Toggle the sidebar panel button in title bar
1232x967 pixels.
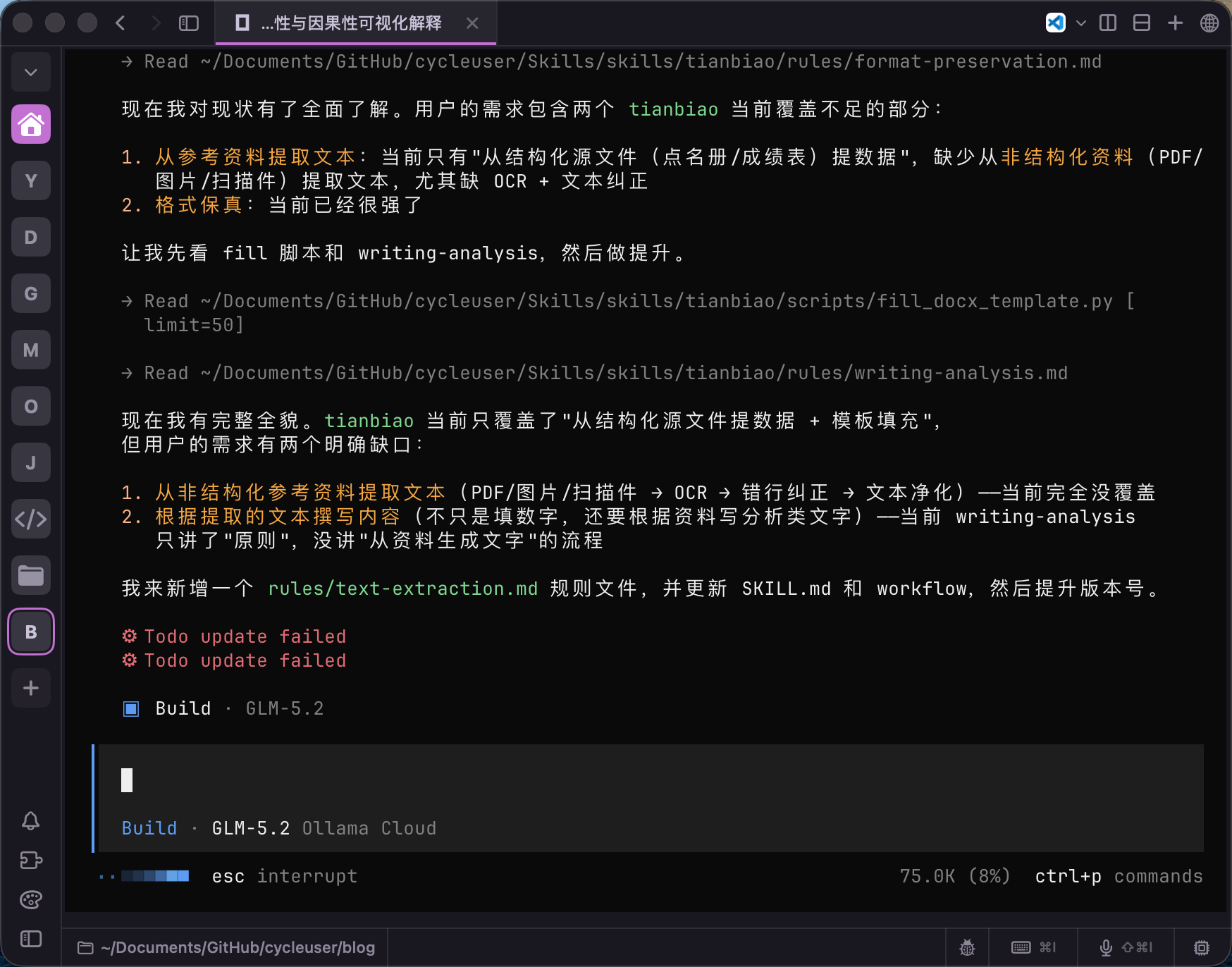click(189, 23)
